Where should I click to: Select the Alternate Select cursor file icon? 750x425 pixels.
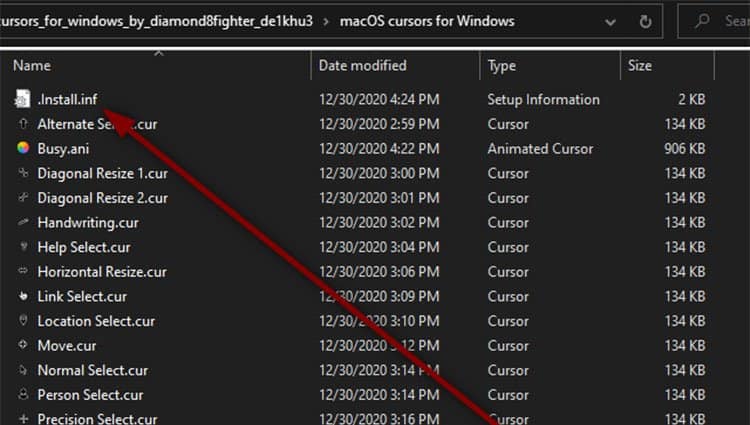23,124
